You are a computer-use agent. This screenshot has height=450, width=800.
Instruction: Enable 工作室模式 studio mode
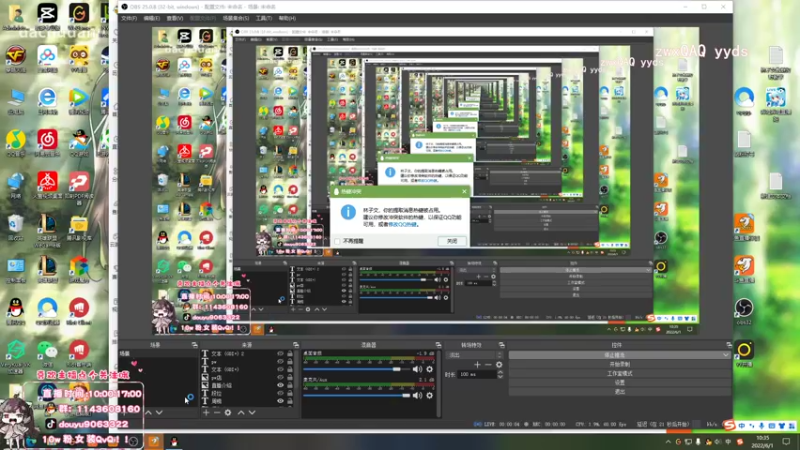click(x=620, y=373)
